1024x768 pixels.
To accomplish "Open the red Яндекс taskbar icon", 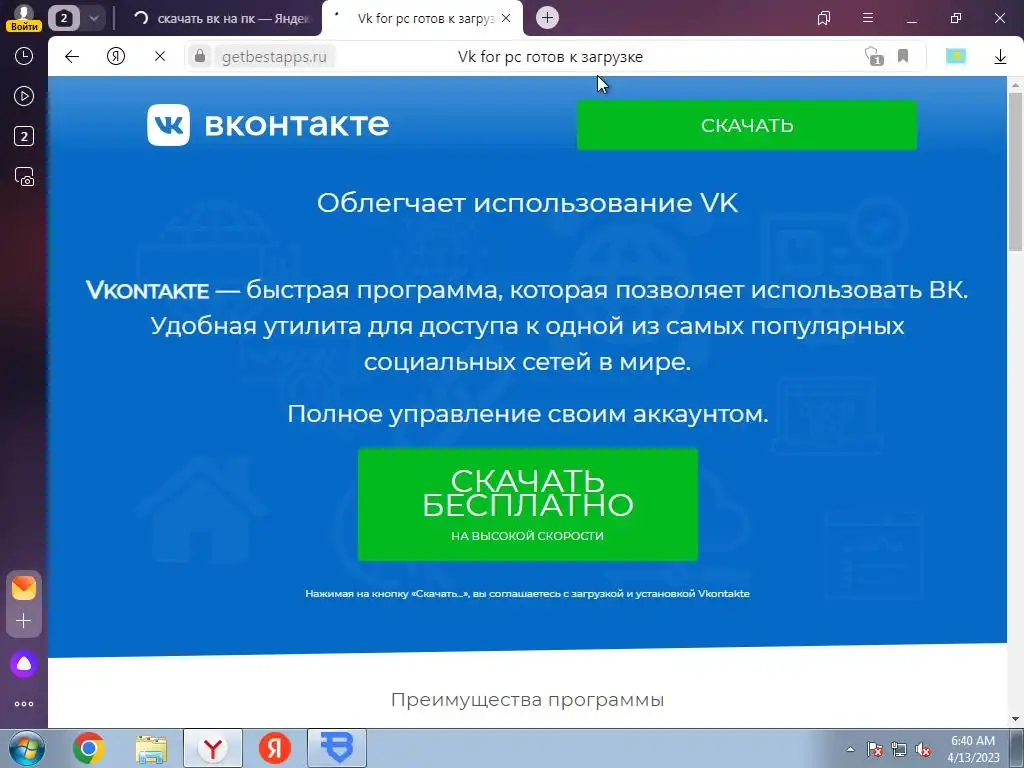I will (275, 748).
